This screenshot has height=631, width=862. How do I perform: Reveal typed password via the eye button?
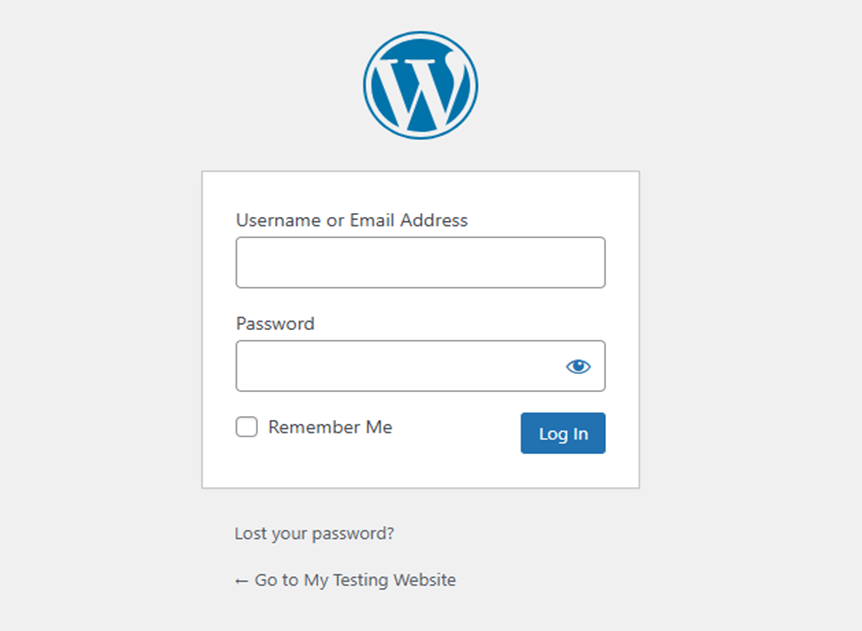click(x=578, y=366)
